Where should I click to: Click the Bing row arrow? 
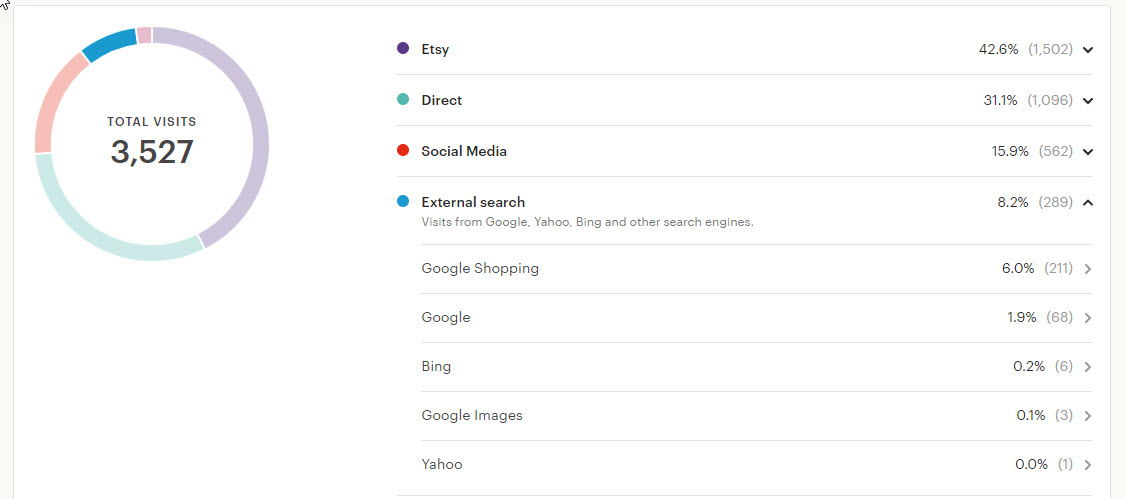point(1088,367)
